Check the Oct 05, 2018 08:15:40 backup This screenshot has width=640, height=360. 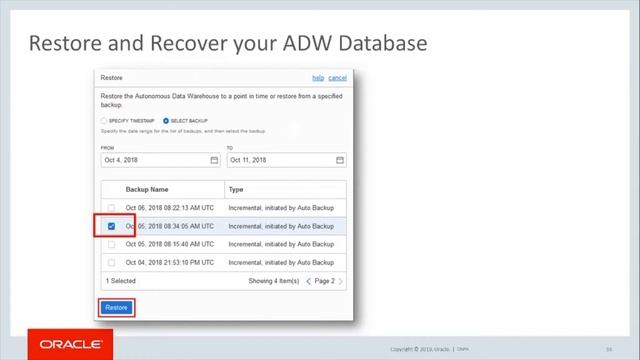tap(111, 244)
